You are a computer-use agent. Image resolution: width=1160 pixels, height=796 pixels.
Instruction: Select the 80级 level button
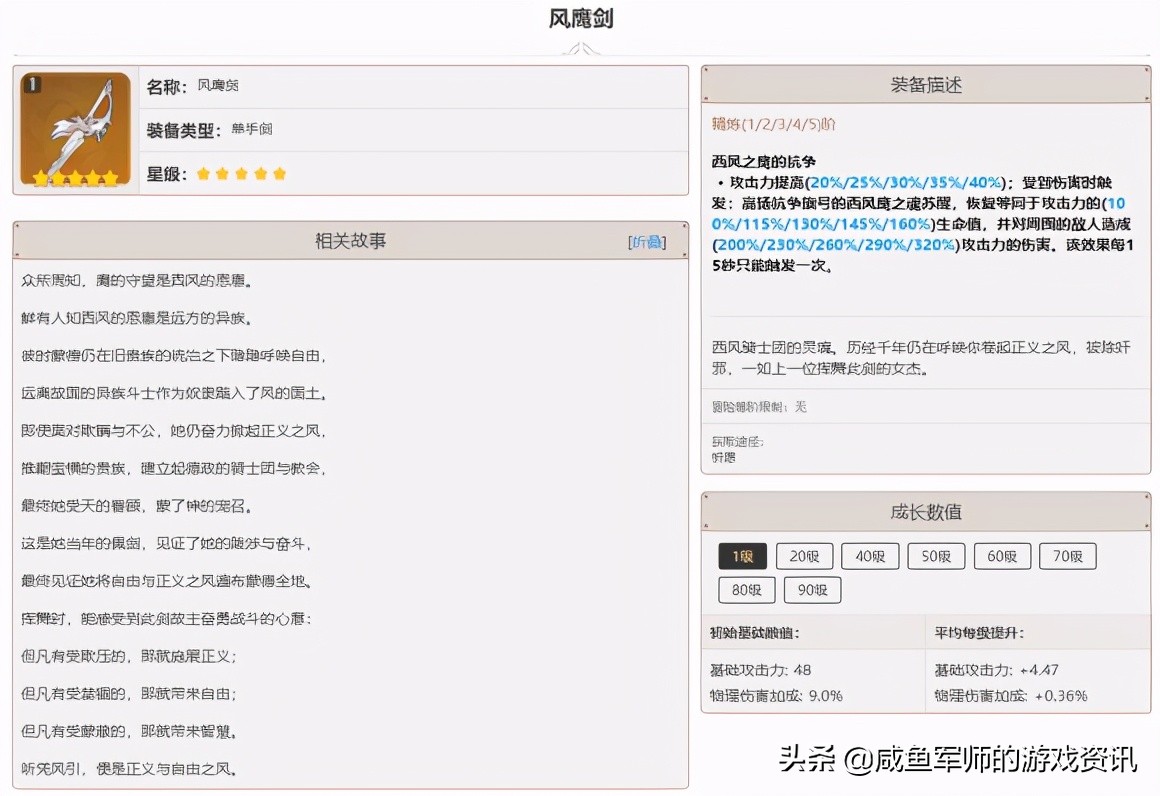tap(745, 590)
